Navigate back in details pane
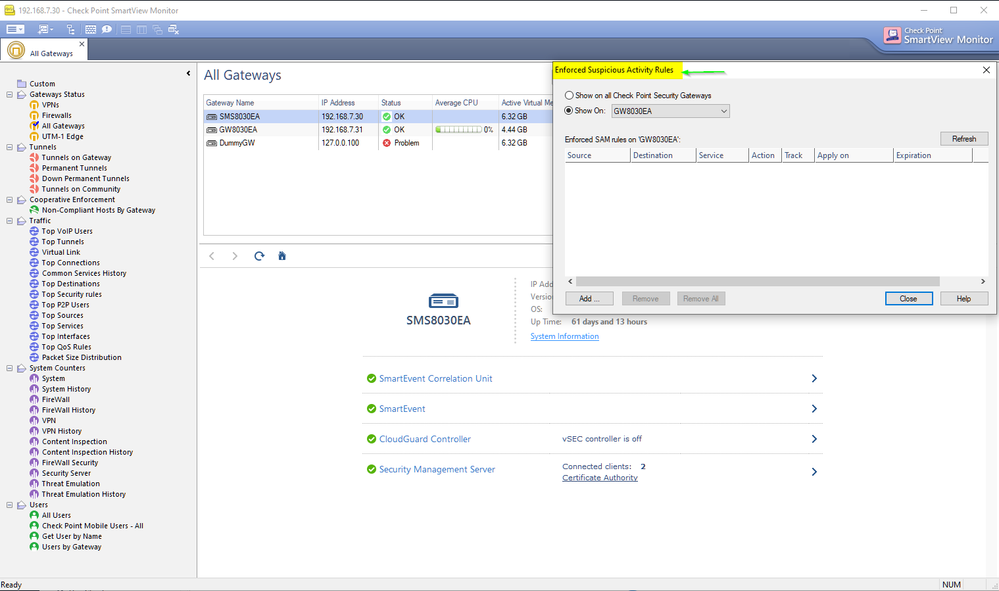The height and width of the screenshot is (591, 999). pos(212,256)
